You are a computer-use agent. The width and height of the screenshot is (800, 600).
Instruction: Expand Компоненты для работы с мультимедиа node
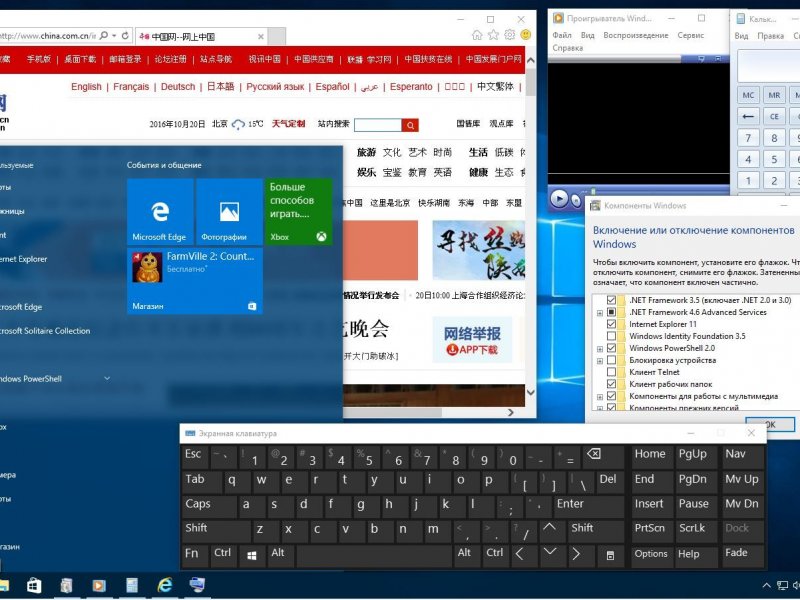[x=600, y=397]
